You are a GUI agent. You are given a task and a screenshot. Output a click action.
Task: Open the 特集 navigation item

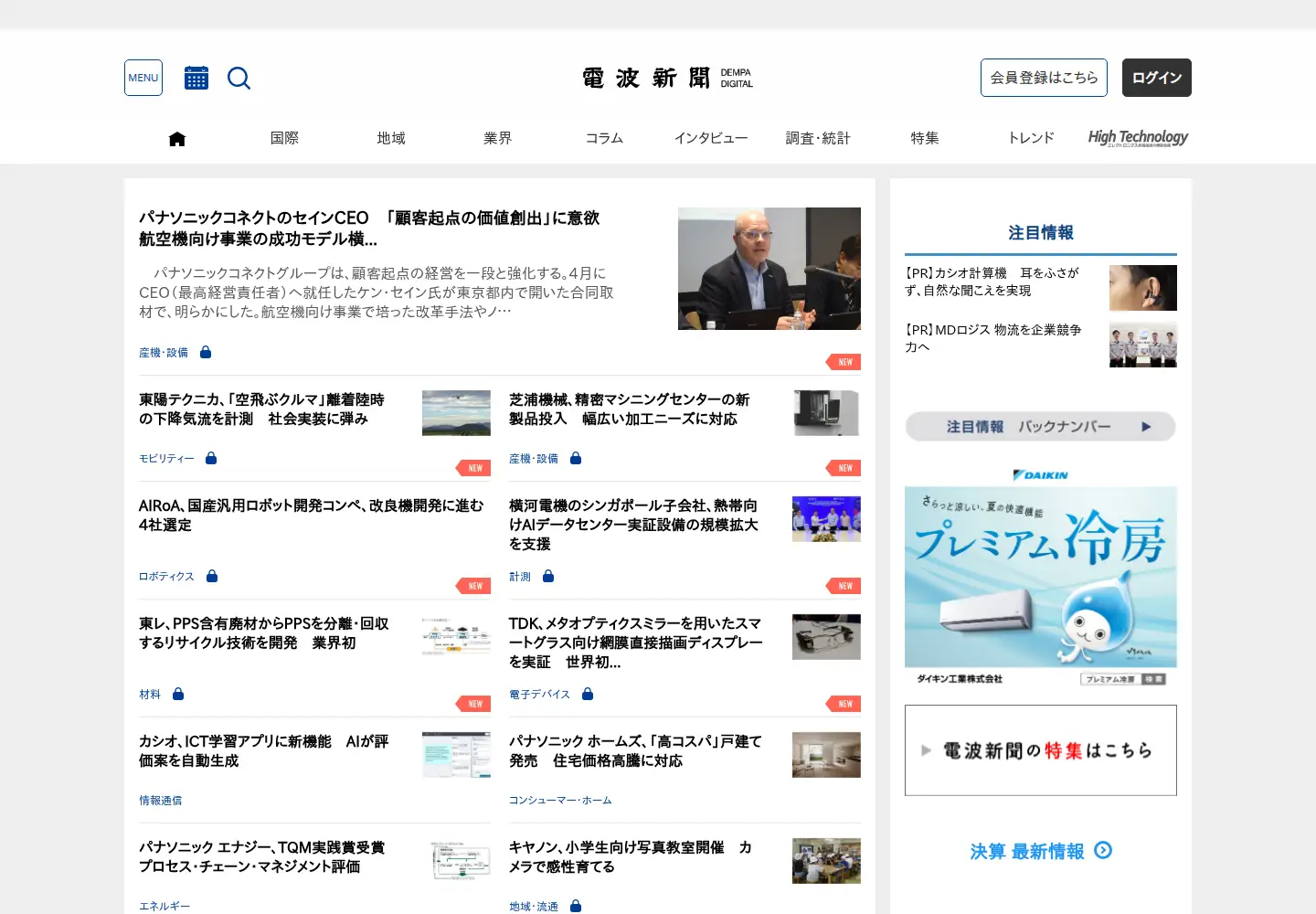point(925,138)
